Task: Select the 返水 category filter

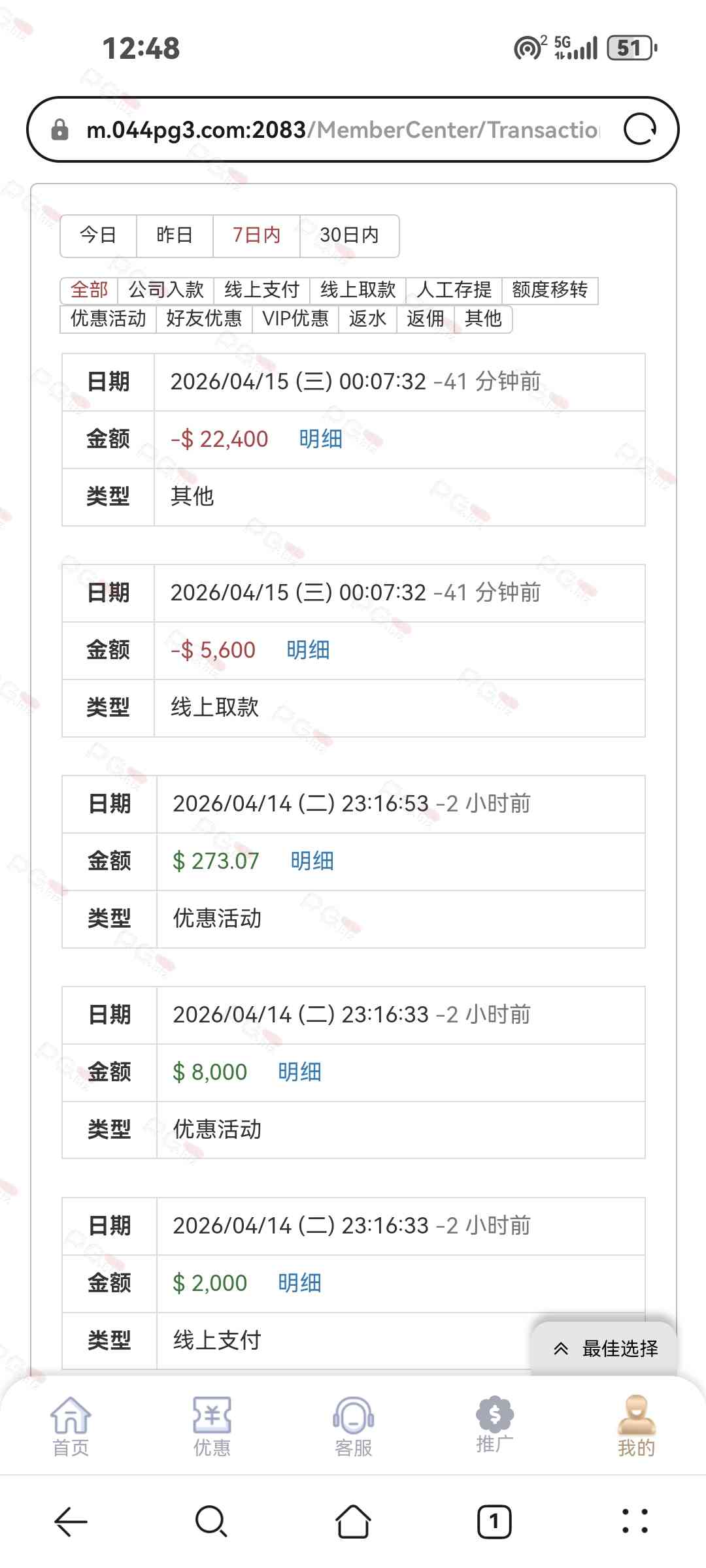Action: point(367,319)
